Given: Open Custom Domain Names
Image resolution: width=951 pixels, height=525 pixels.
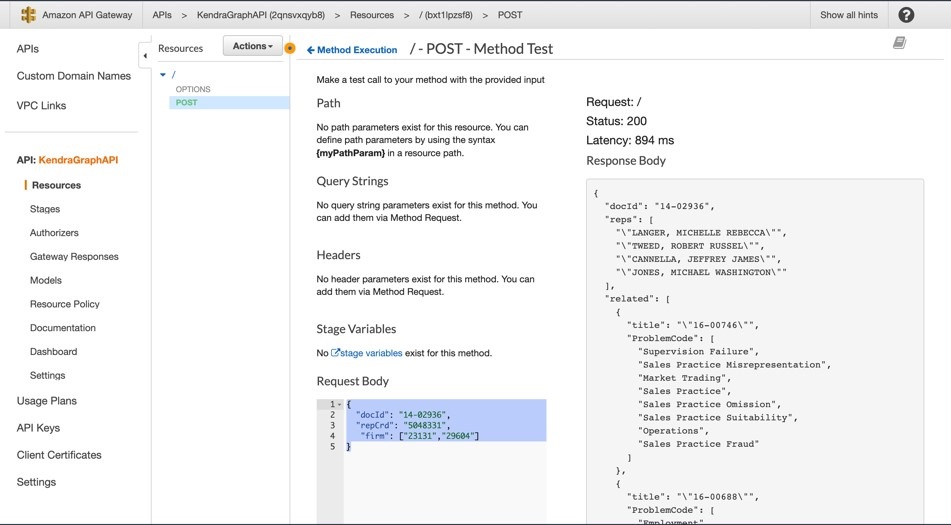Looking at the screenshot, I should 73,76.
